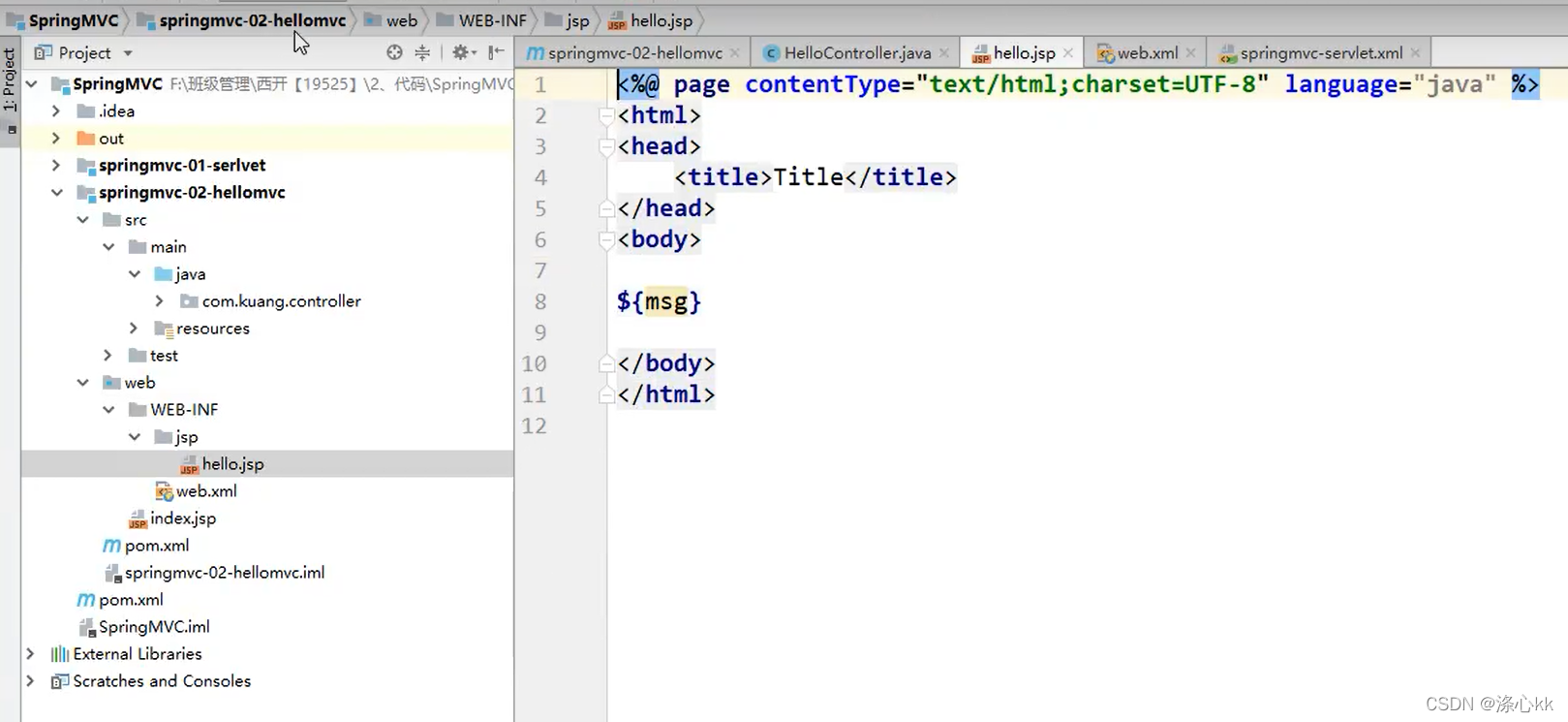Click the scroll-from-source target icon
The height and width of the screenshot is (722, 1568).
pyautogui.click(x=394, y=52)
